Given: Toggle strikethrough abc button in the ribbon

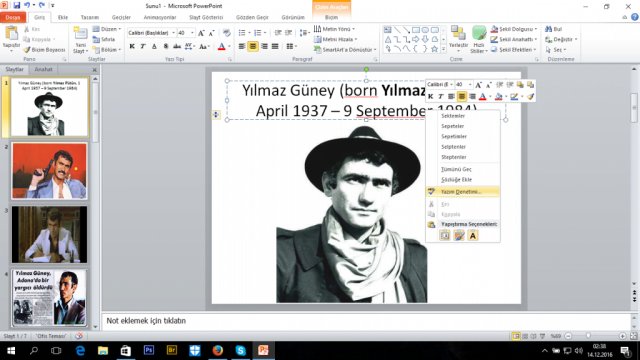Looking at the screenshot, I should click(x=177, y=47).
